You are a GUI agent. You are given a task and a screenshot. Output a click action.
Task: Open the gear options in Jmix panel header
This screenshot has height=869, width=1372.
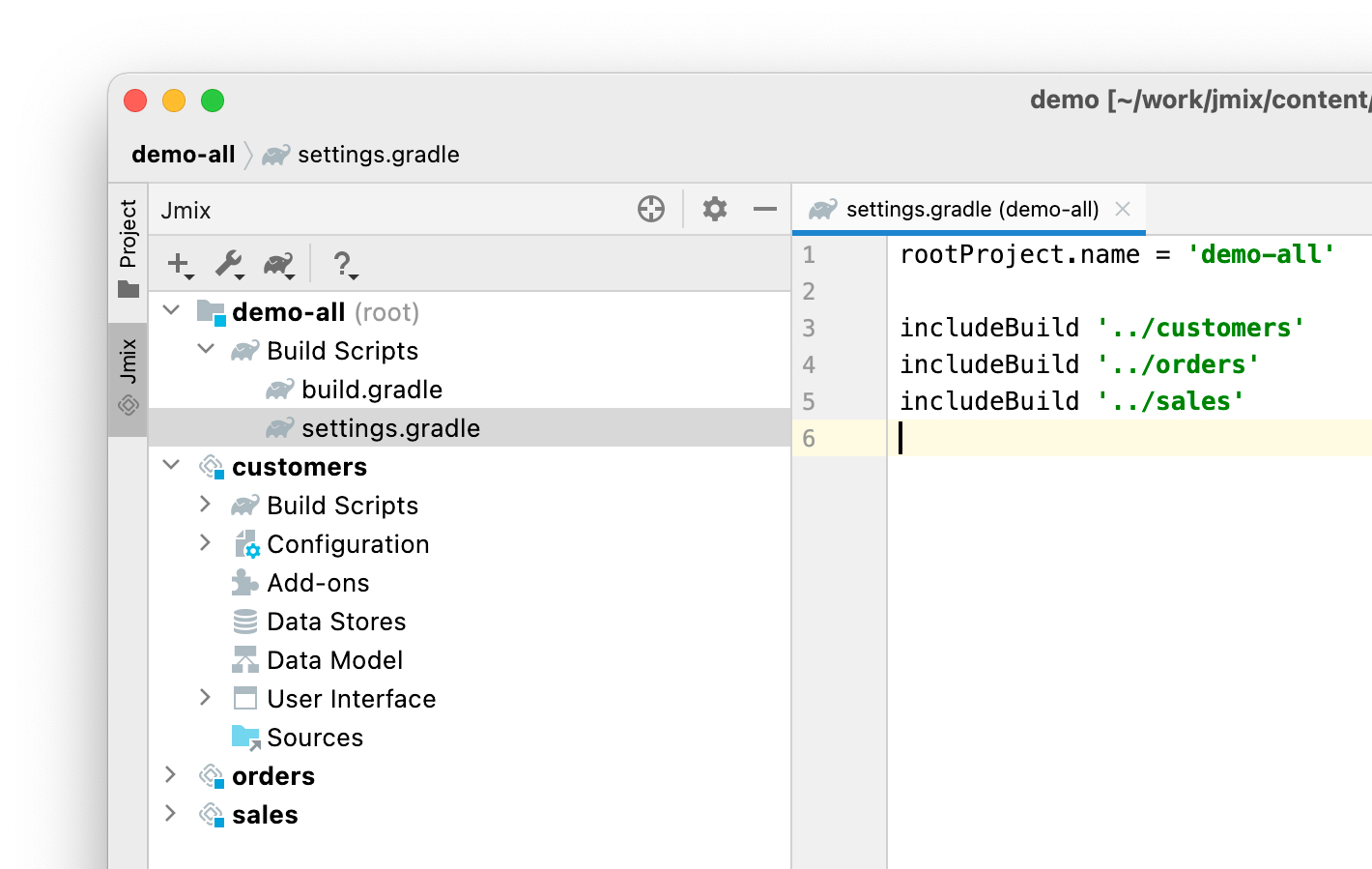[x=715, y=209]
